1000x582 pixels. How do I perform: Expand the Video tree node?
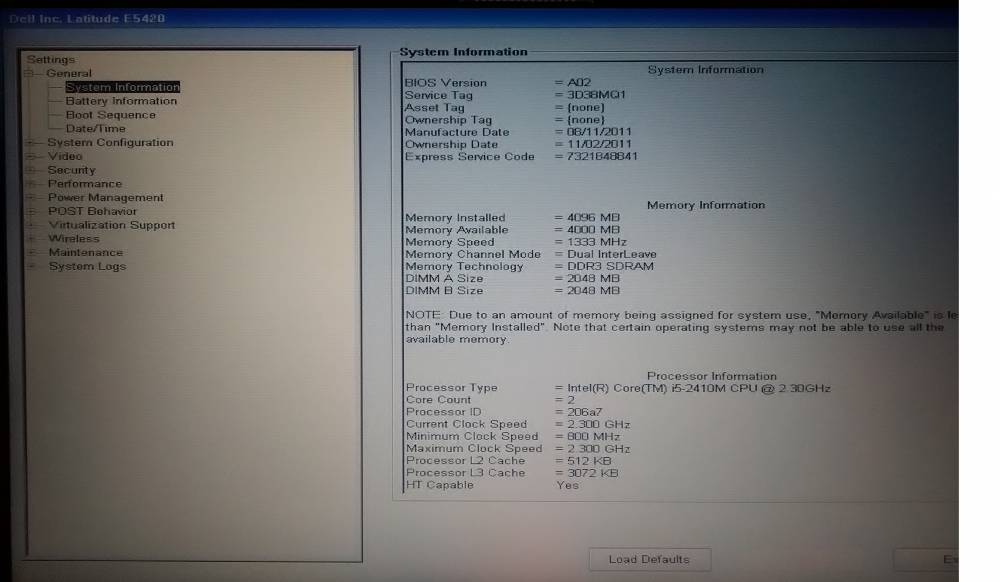tap(29, 156)
